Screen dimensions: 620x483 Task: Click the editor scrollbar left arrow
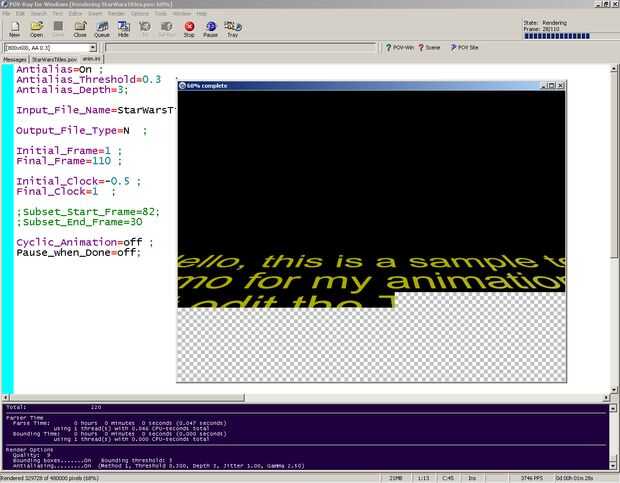click(5, 397)
